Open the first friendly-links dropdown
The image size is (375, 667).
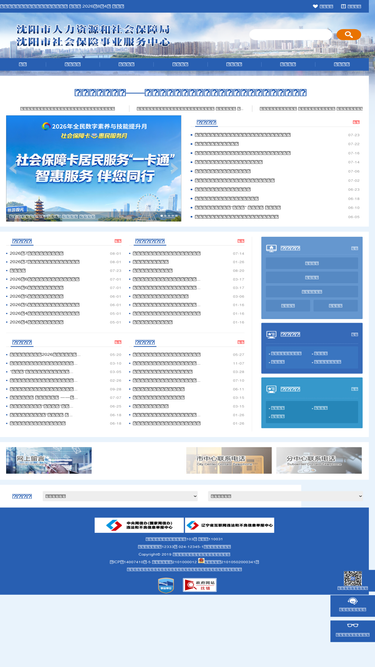point(120,496)
